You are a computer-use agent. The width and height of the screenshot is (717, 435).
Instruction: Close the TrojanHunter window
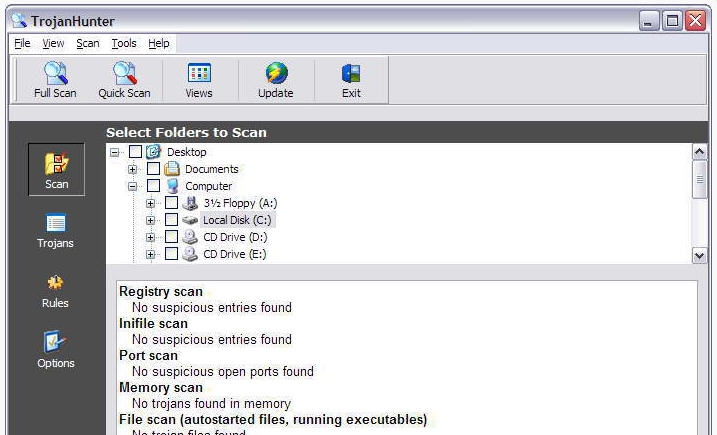[x=696, y=21]
